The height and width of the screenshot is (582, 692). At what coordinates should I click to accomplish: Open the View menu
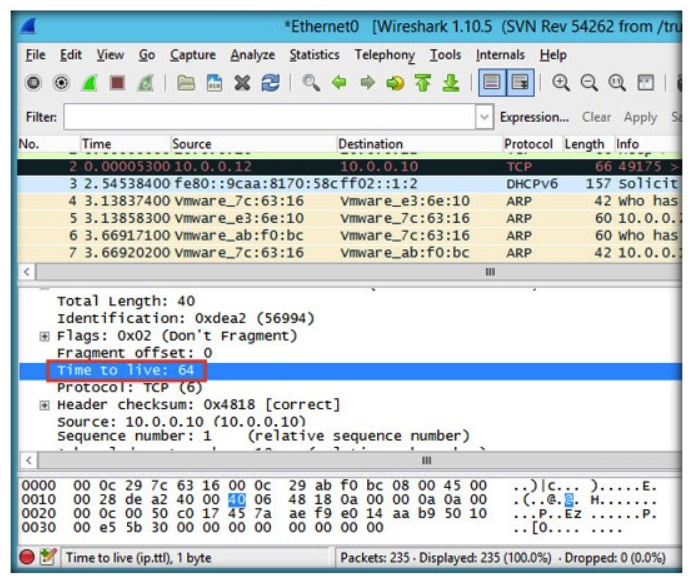110,55
